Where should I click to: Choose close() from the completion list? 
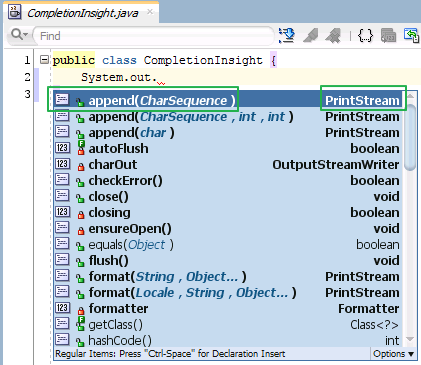[x=228, y=197]
